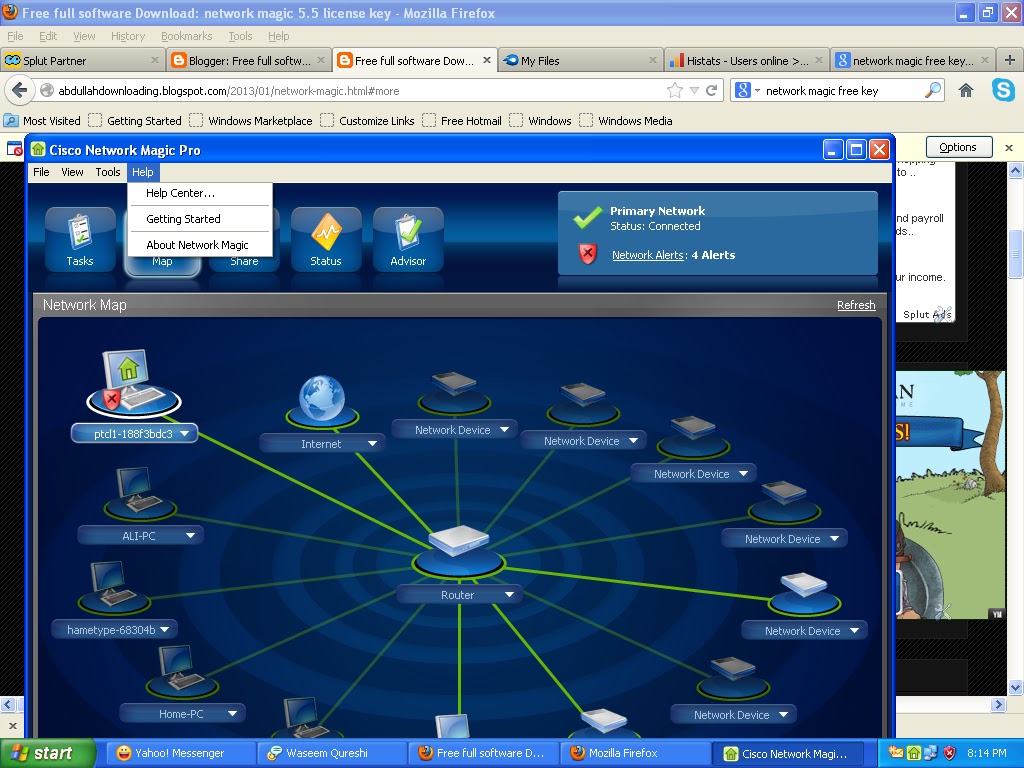
Task: Open Waseem Qureshi taskbar window
Action: click(x=331, y=753)
